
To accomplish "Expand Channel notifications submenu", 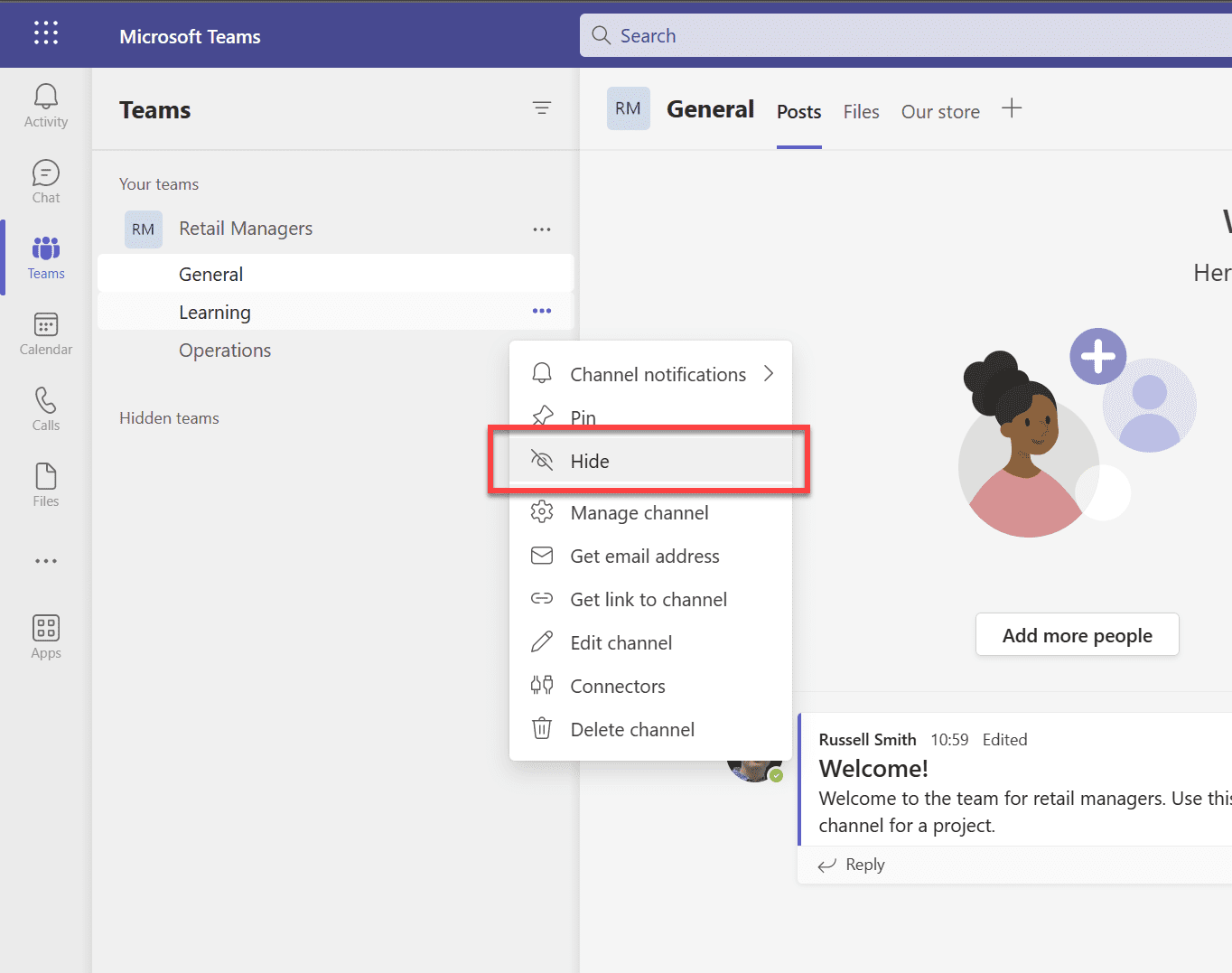I will click(x=658, y=373).
